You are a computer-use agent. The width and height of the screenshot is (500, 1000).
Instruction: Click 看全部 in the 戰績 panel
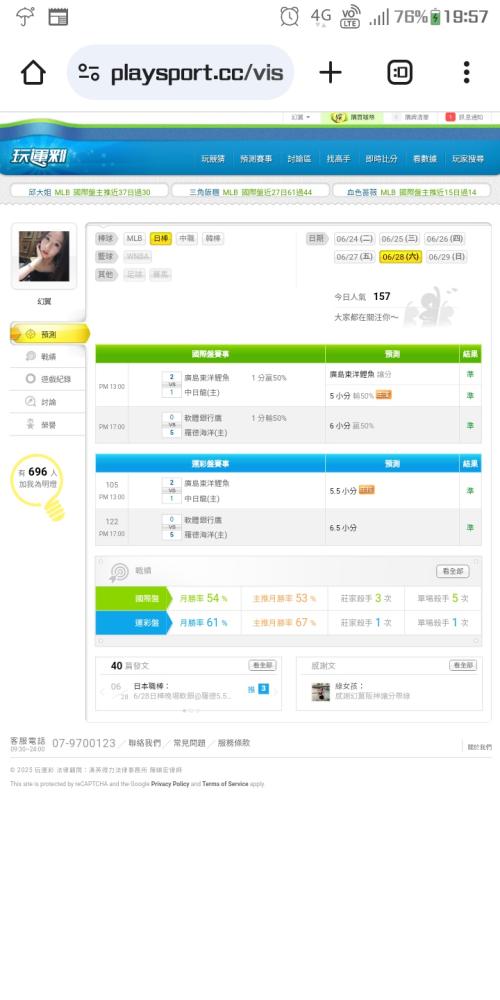(x=453, y=571)
